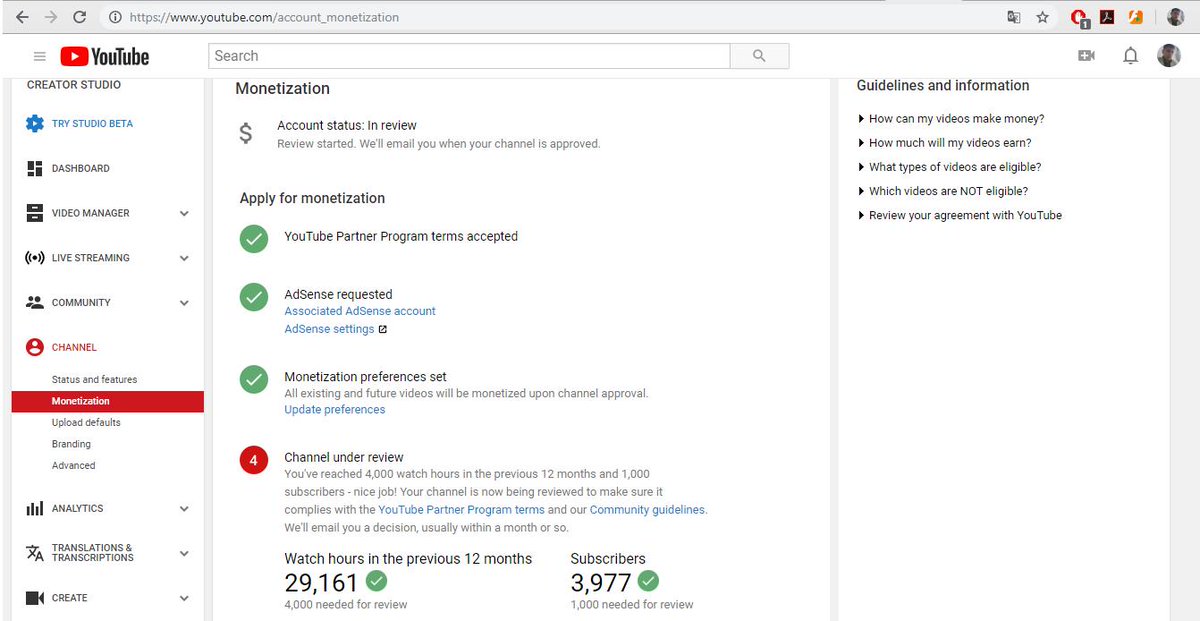Viewport: 1200px width, 621px height.
Task: Open the Dashboard section
Action: click(x=81, y=168)
